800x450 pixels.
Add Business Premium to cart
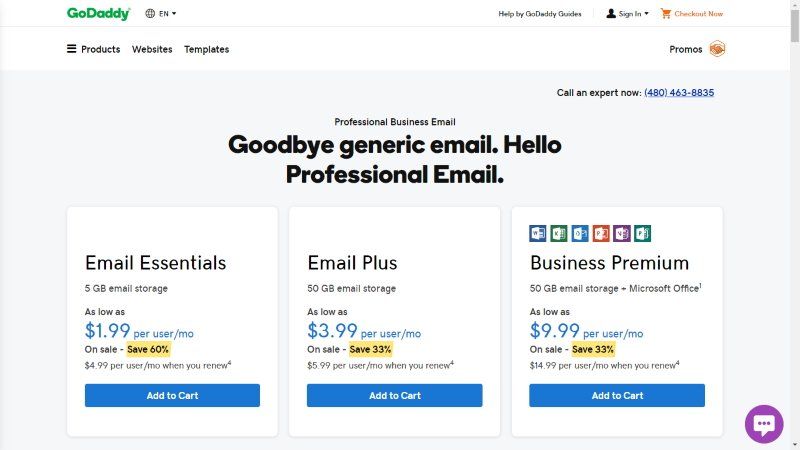pos(617,395)
